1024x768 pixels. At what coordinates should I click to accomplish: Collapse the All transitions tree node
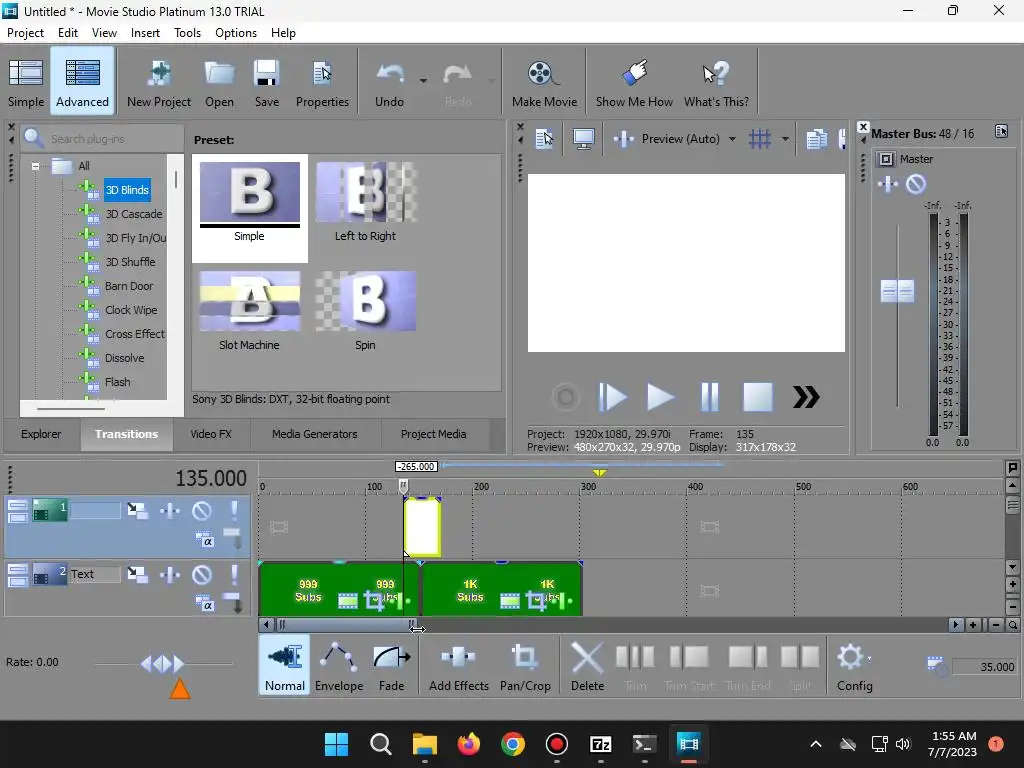35,166
